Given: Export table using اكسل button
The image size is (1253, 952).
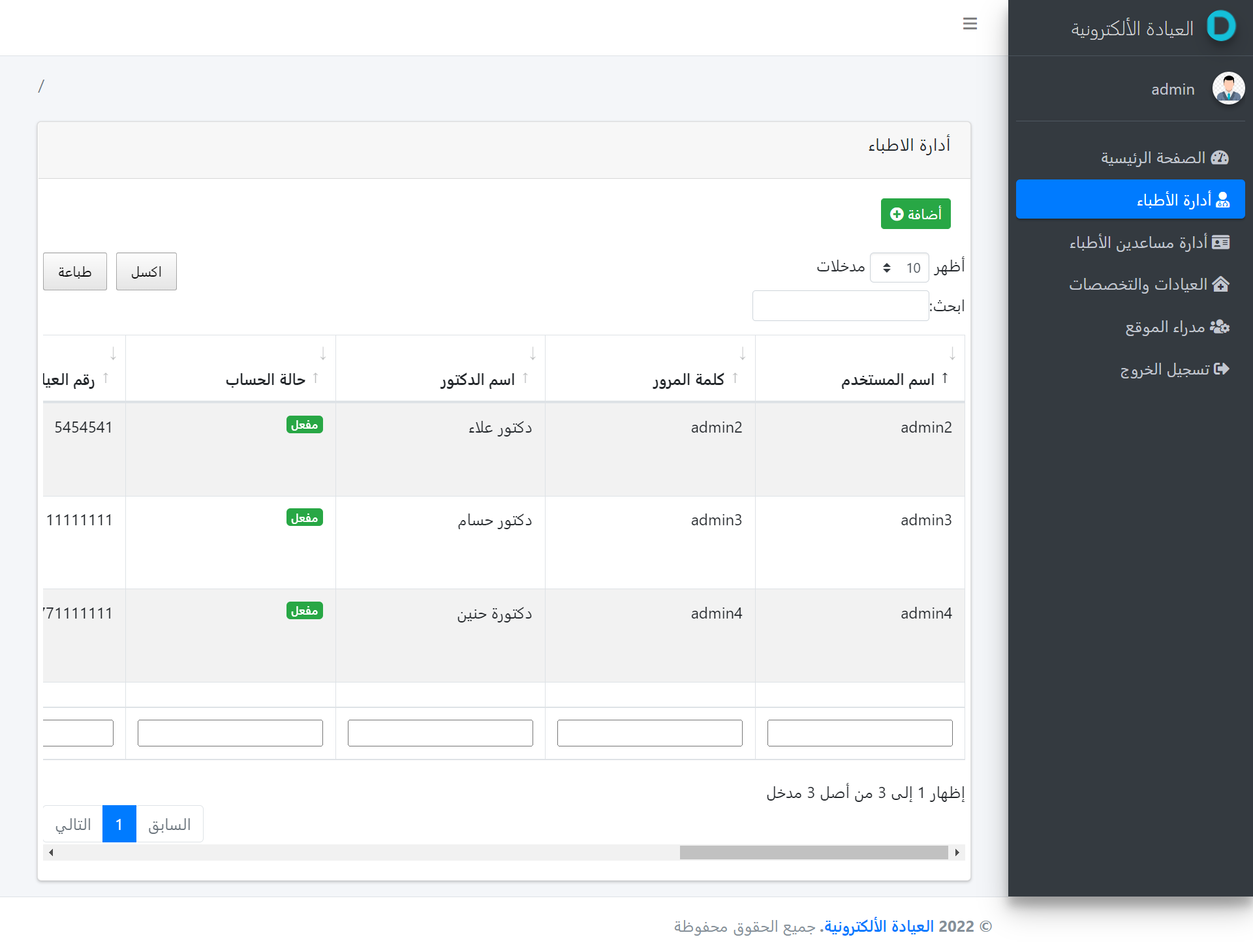Looking at the screenshot, I should coord(146,272).
